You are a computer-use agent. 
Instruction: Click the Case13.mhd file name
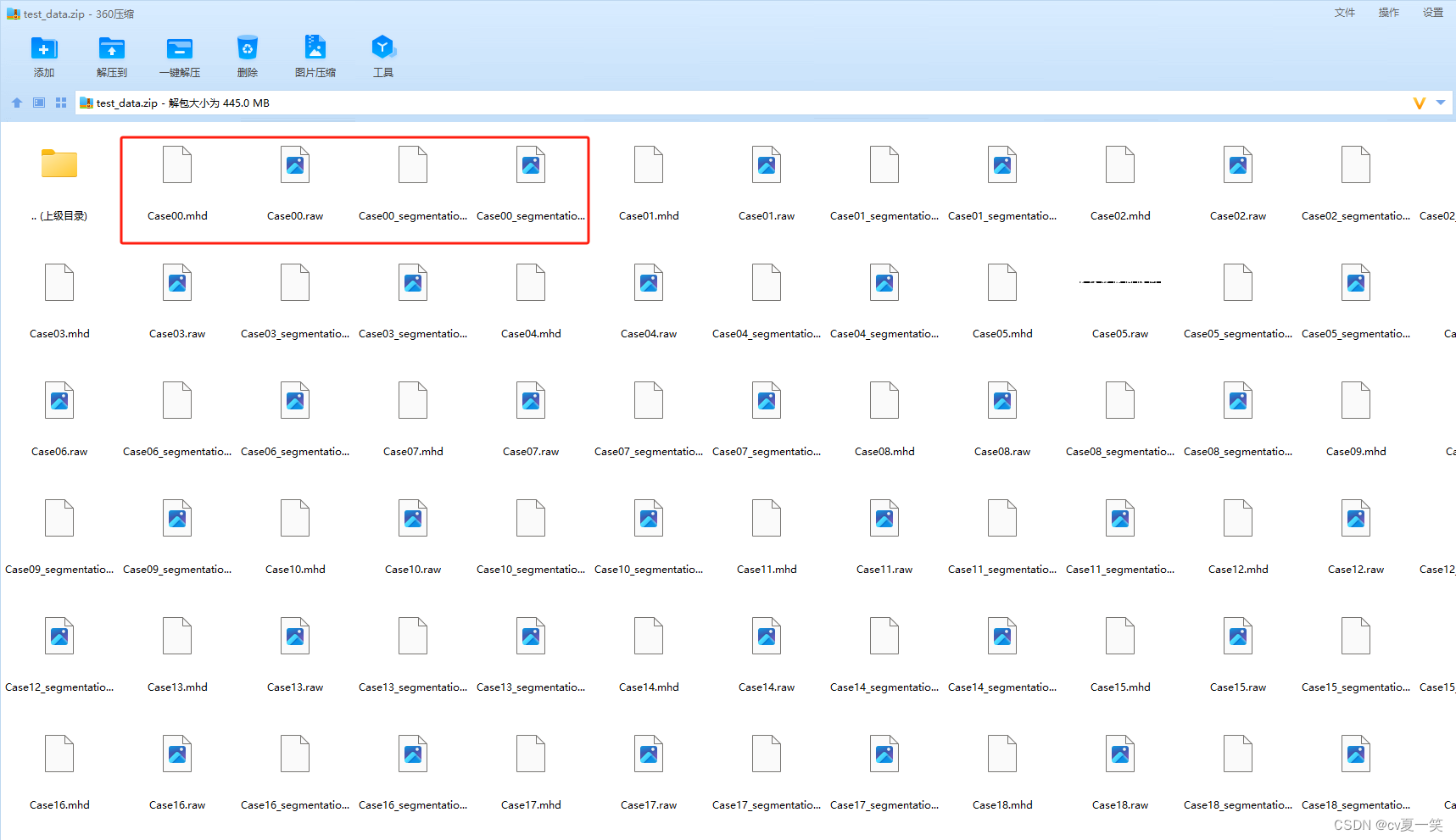click(x=177, y=687)
